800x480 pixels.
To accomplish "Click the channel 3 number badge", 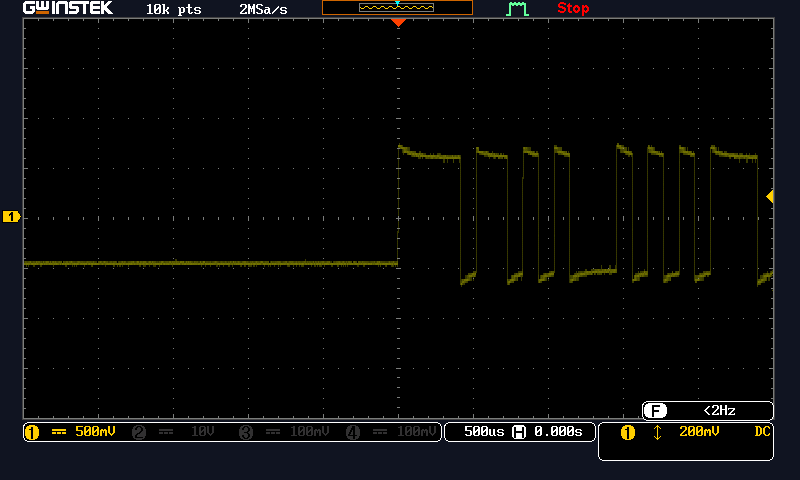I will coord(246,433).
